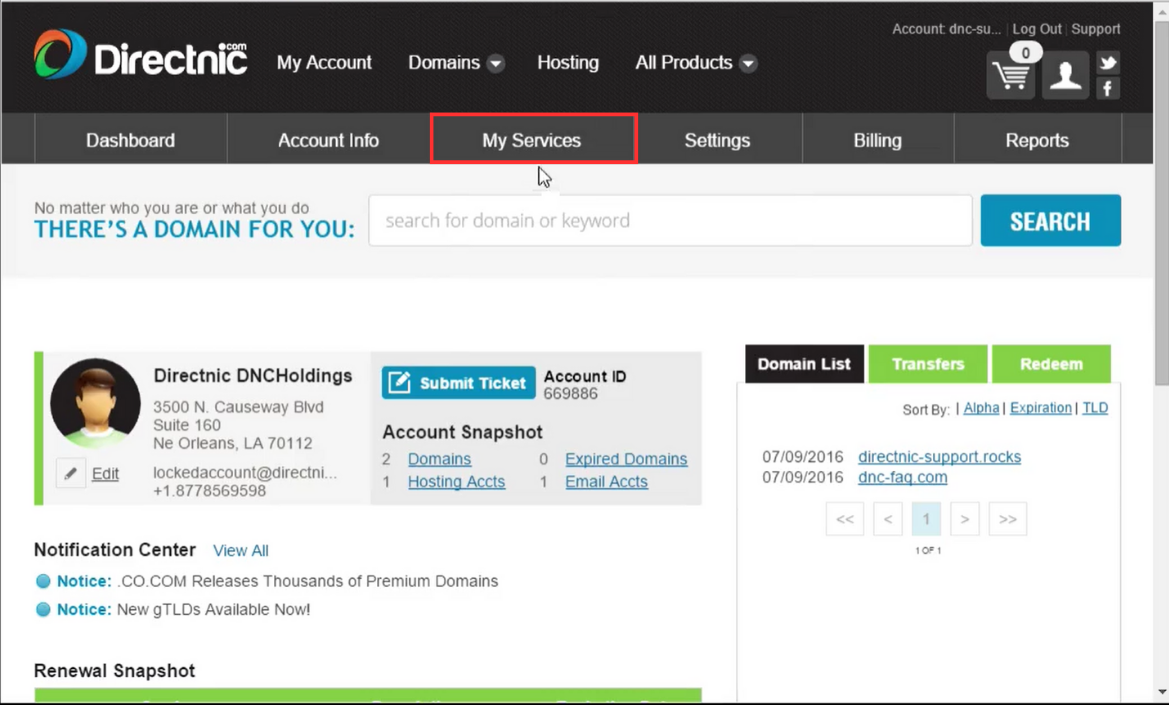Select the Domain List tab
The height and width of the screenshot is (706, 1170).
[804, 363]
